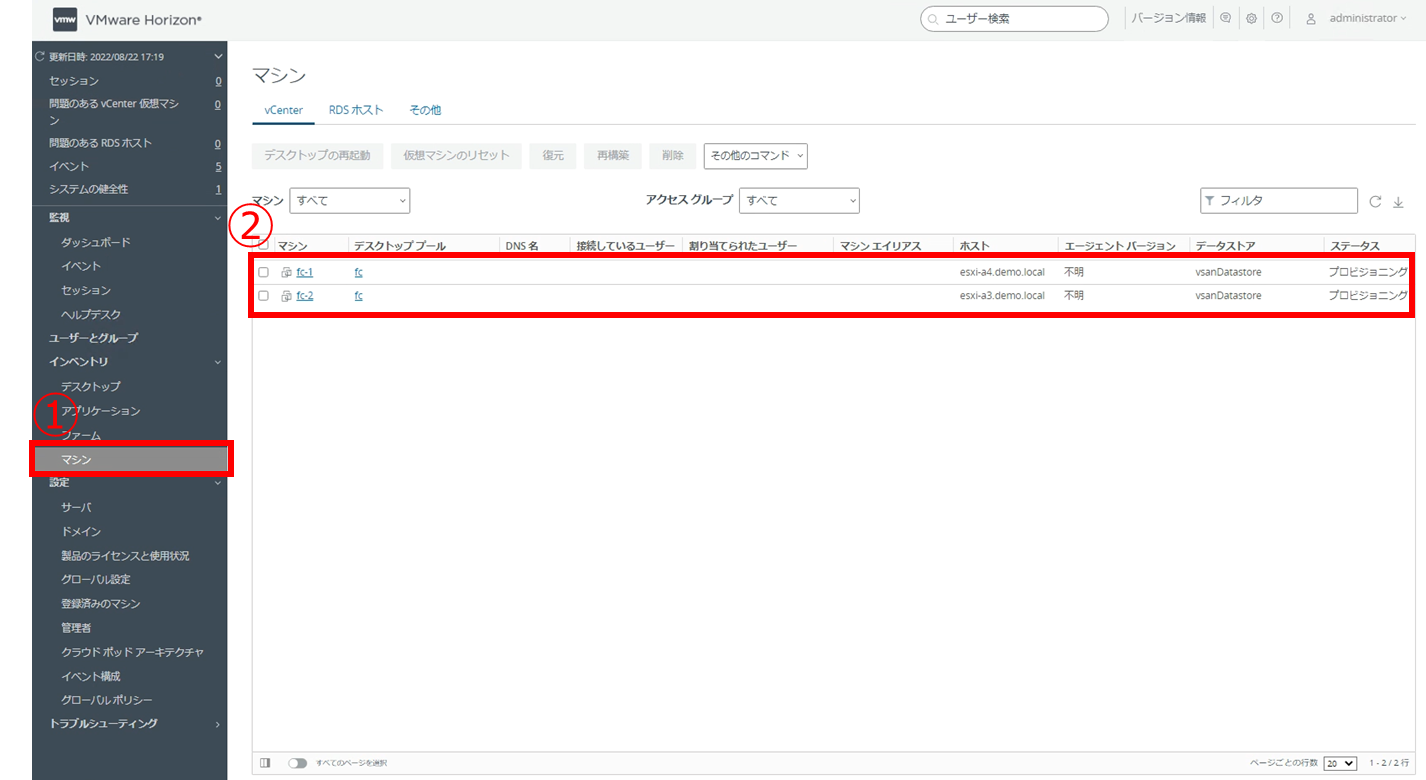Open settings via the gear icon
Viewport: 1426px width, 780px height.
point(1251,18)
